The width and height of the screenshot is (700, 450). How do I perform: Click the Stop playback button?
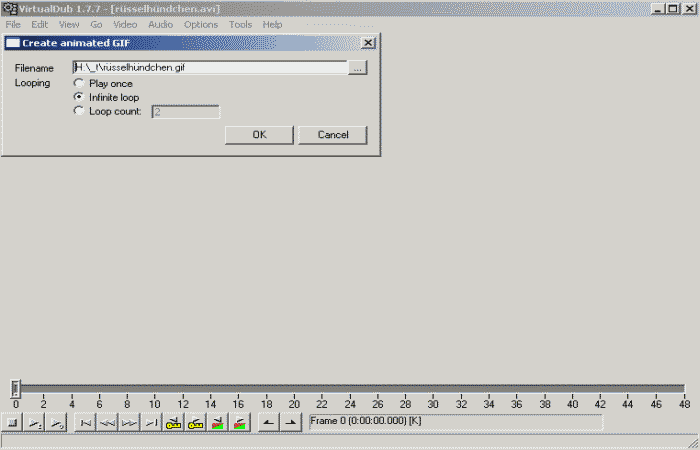click(x=13, y=424)
